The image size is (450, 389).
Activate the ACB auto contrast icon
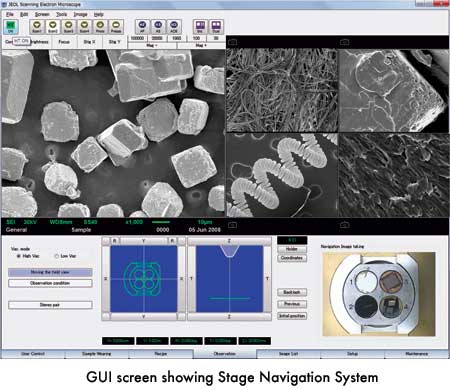click(174, 27)
